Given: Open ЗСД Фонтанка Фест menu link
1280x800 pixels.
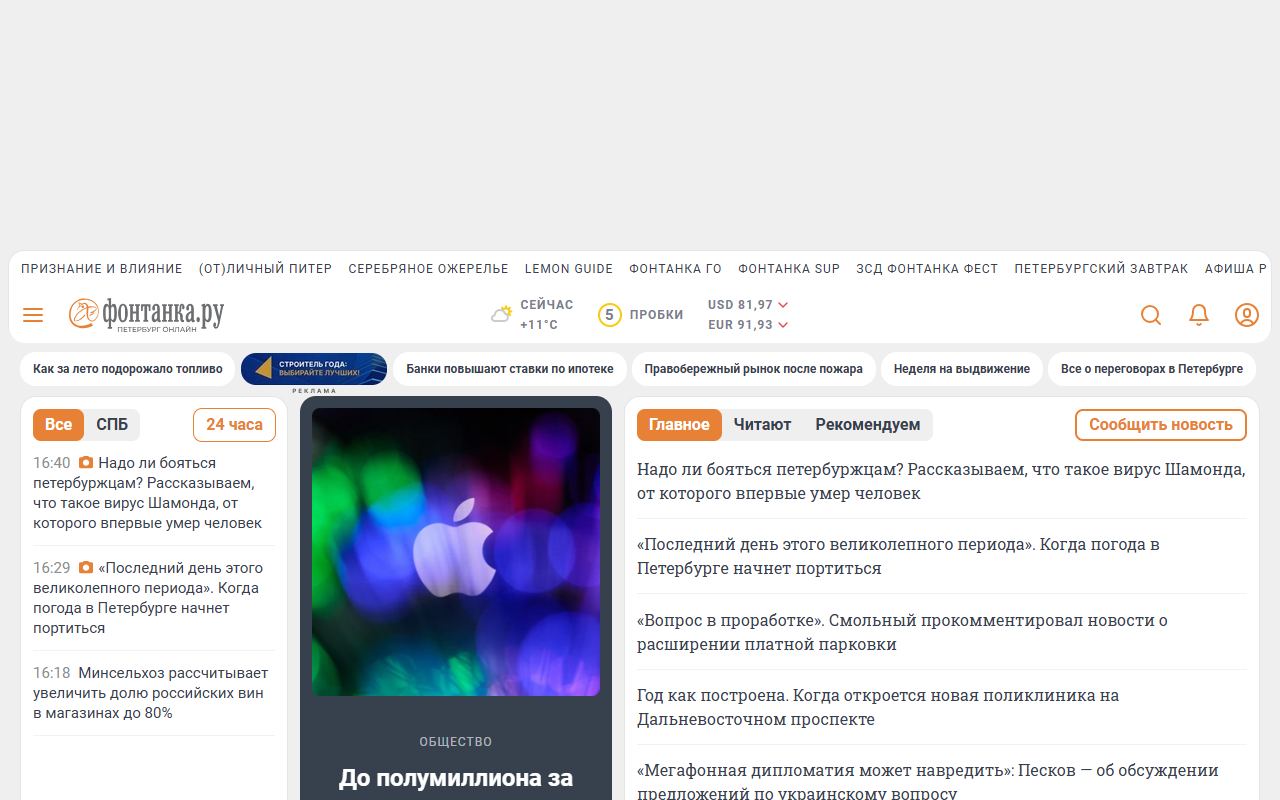Looking at the screenshot, I should point(927,269).
